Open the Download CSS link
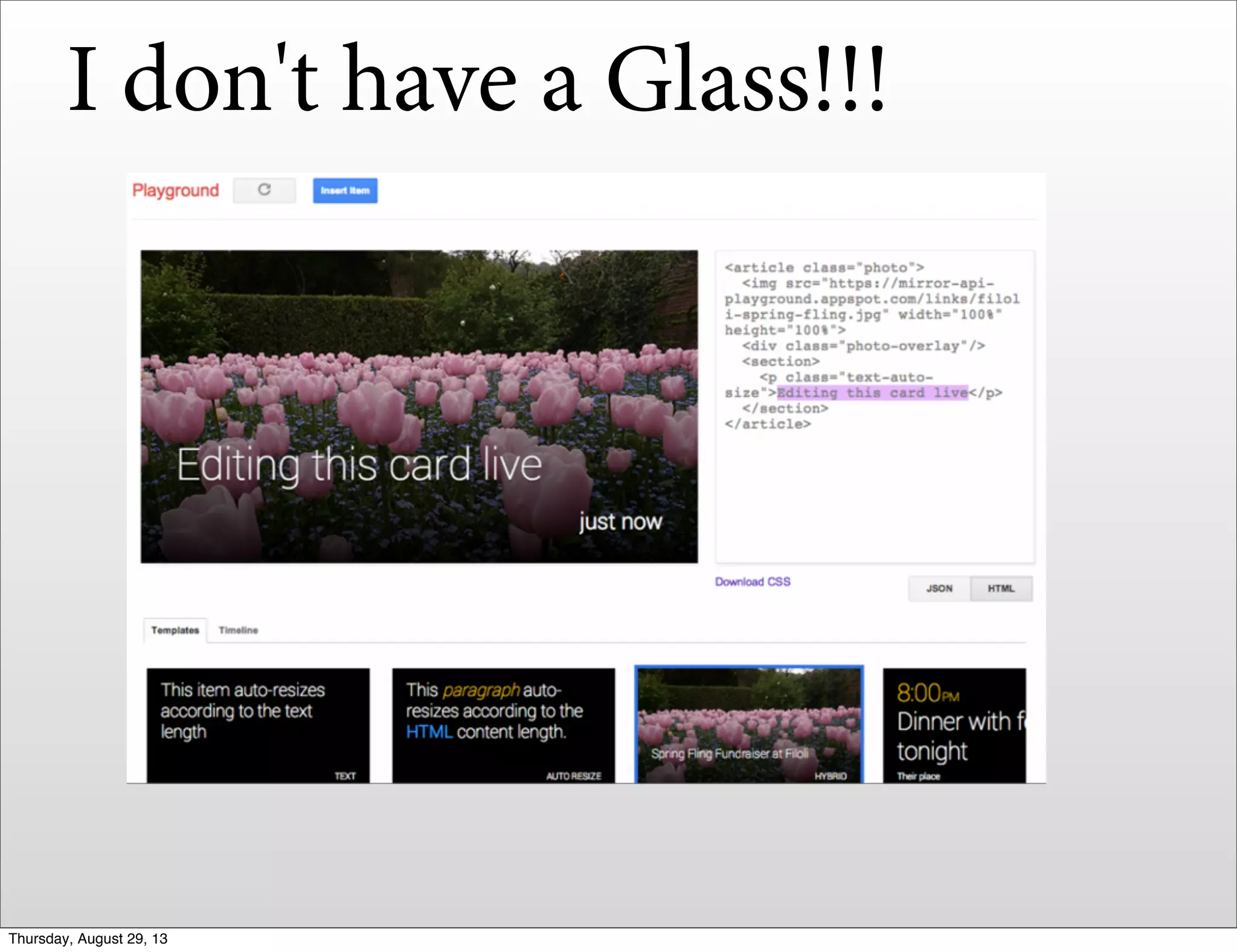 752,582
